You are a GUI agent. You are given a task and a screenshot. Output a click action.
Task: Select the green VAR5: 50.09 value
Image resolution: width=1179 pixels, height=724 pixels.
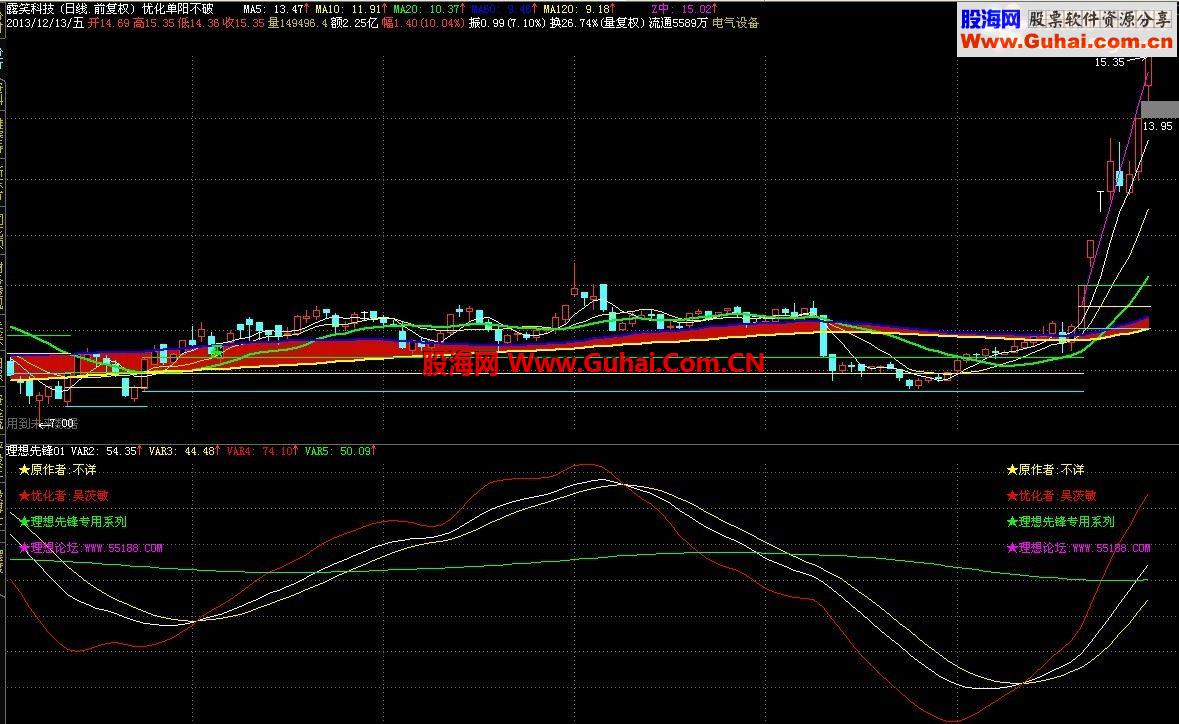pyautogui.click(x=340, y=451)
